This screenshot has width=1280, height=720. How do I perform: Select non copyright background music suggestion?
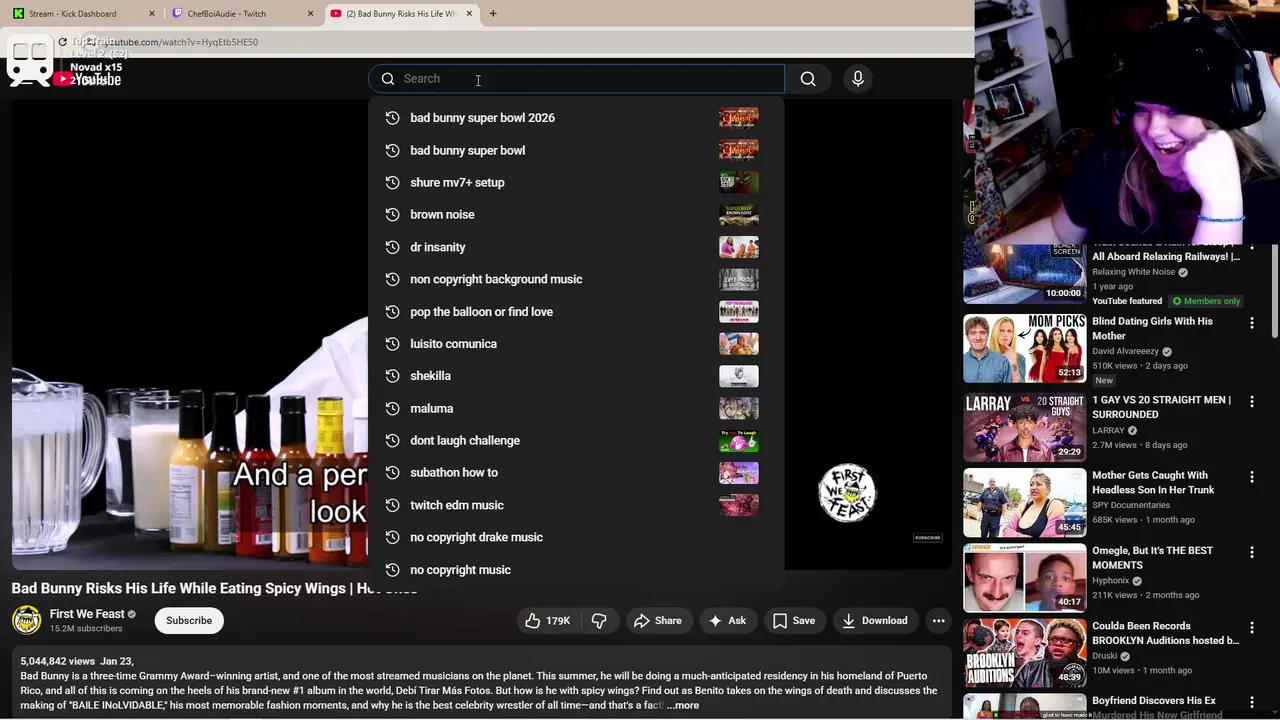pos(577,279)
